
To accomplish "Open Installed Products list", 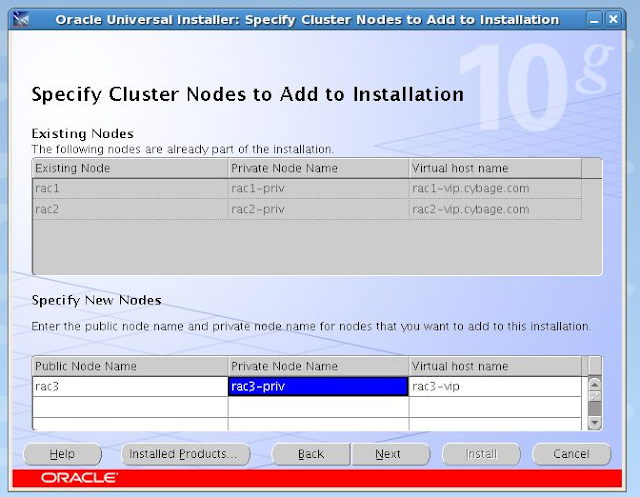I will coord(185,454).
